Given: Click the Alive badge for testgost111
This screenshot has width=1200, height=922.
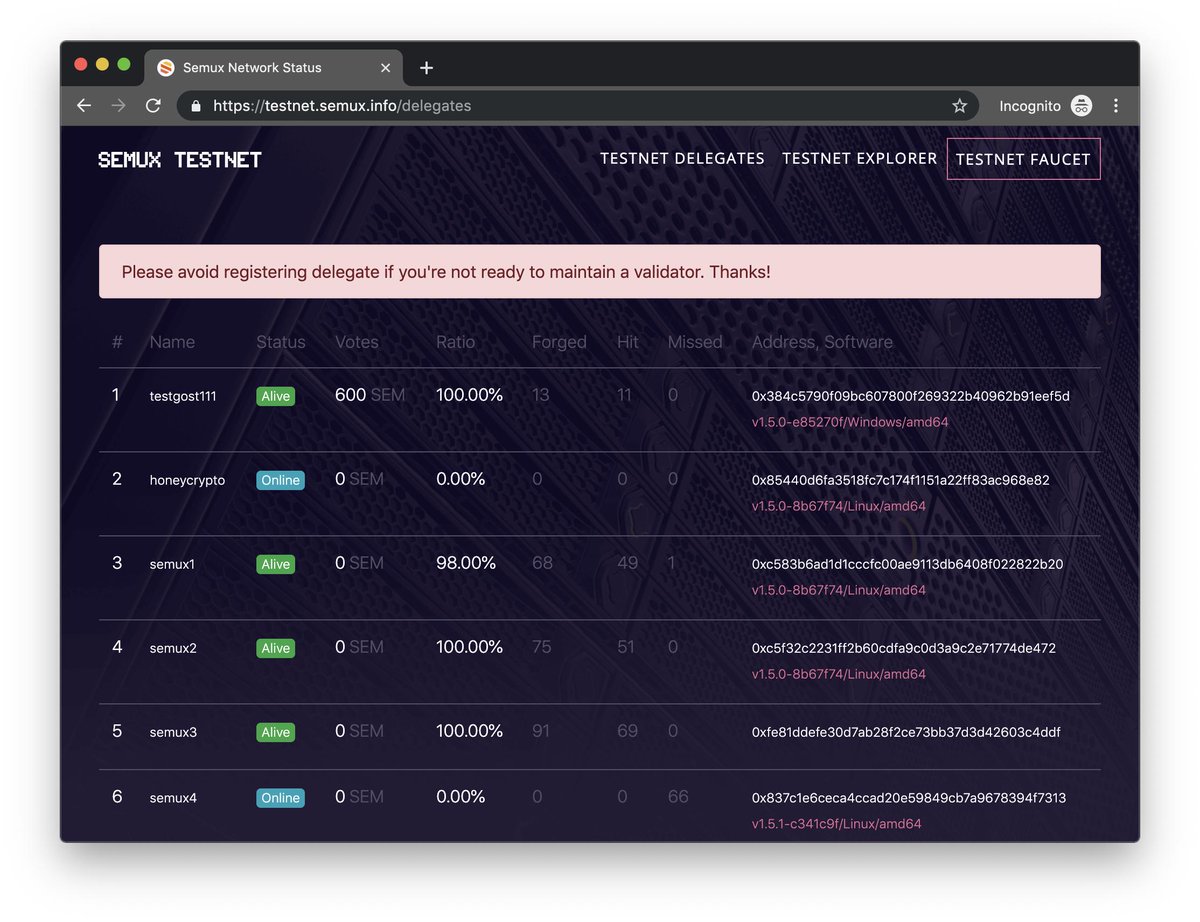Looking at the screenshot, I should point(275,396).
